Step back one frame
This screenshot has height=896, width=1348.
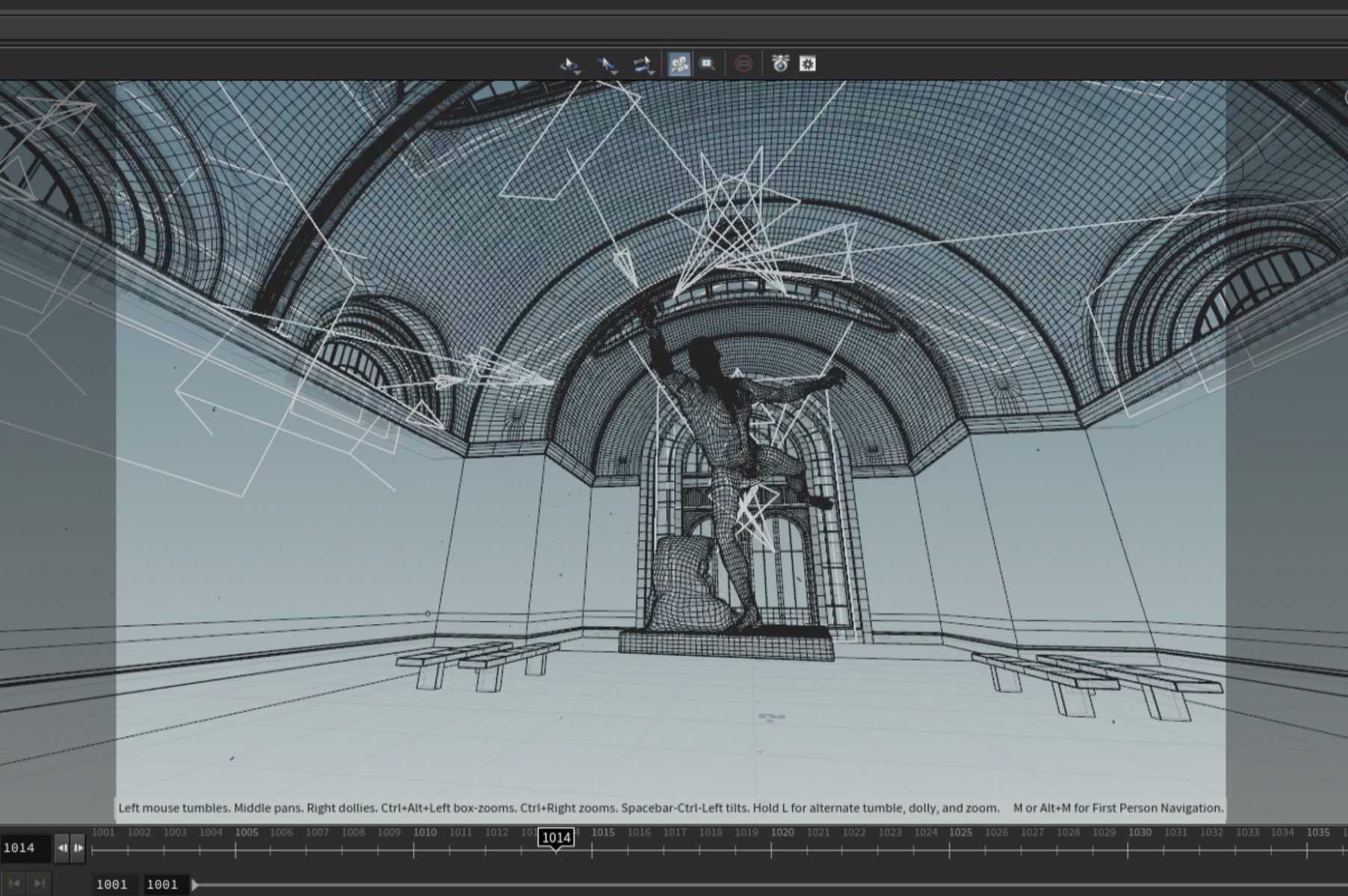[62, 848]
